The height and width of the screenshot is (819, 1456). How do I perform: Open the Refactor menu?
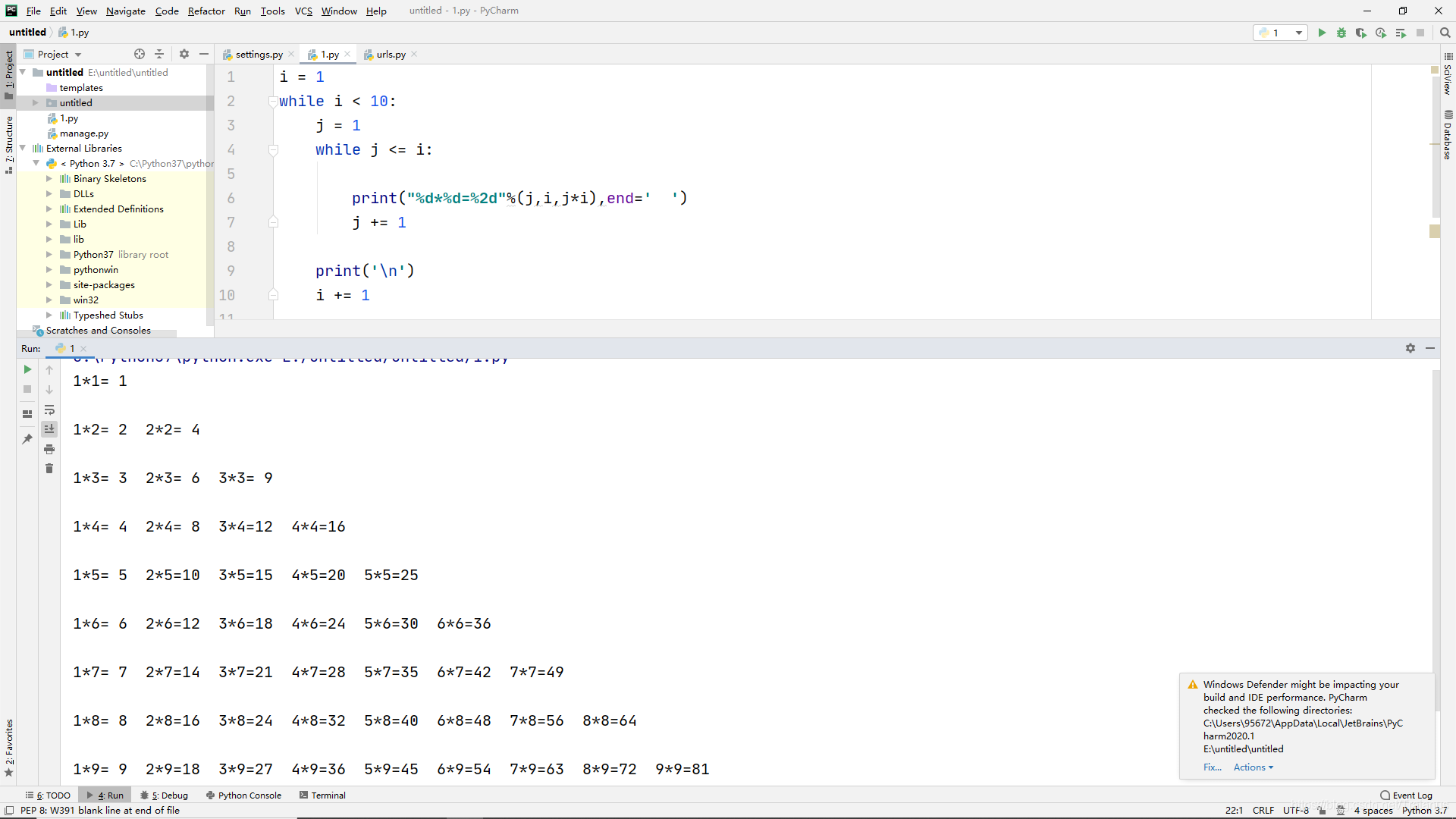206,11
